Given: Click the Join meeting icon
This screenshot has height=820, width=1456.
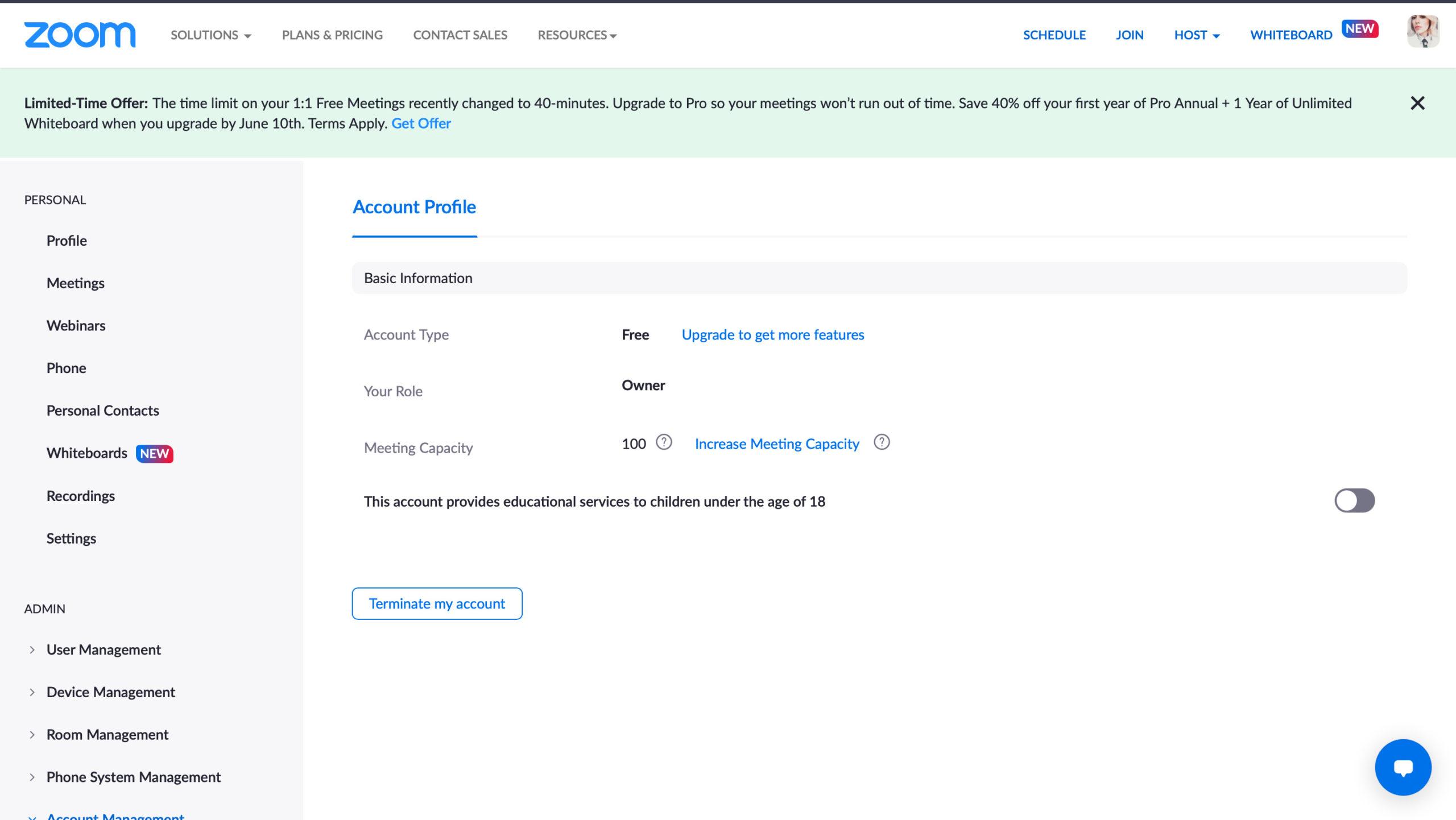Looking at the screenshot, I should (1129, 35).
